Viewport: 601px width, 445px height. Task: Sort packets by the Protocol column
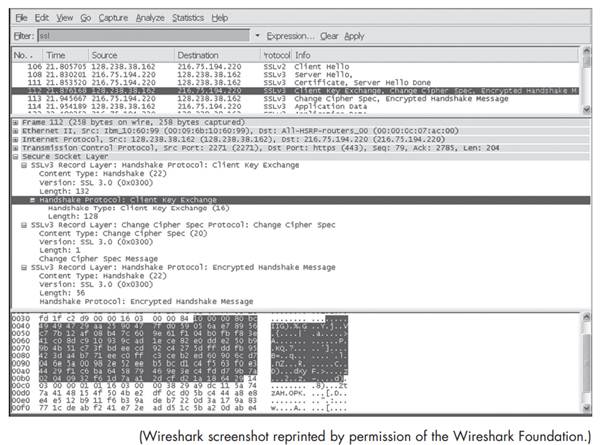point(277,55)
